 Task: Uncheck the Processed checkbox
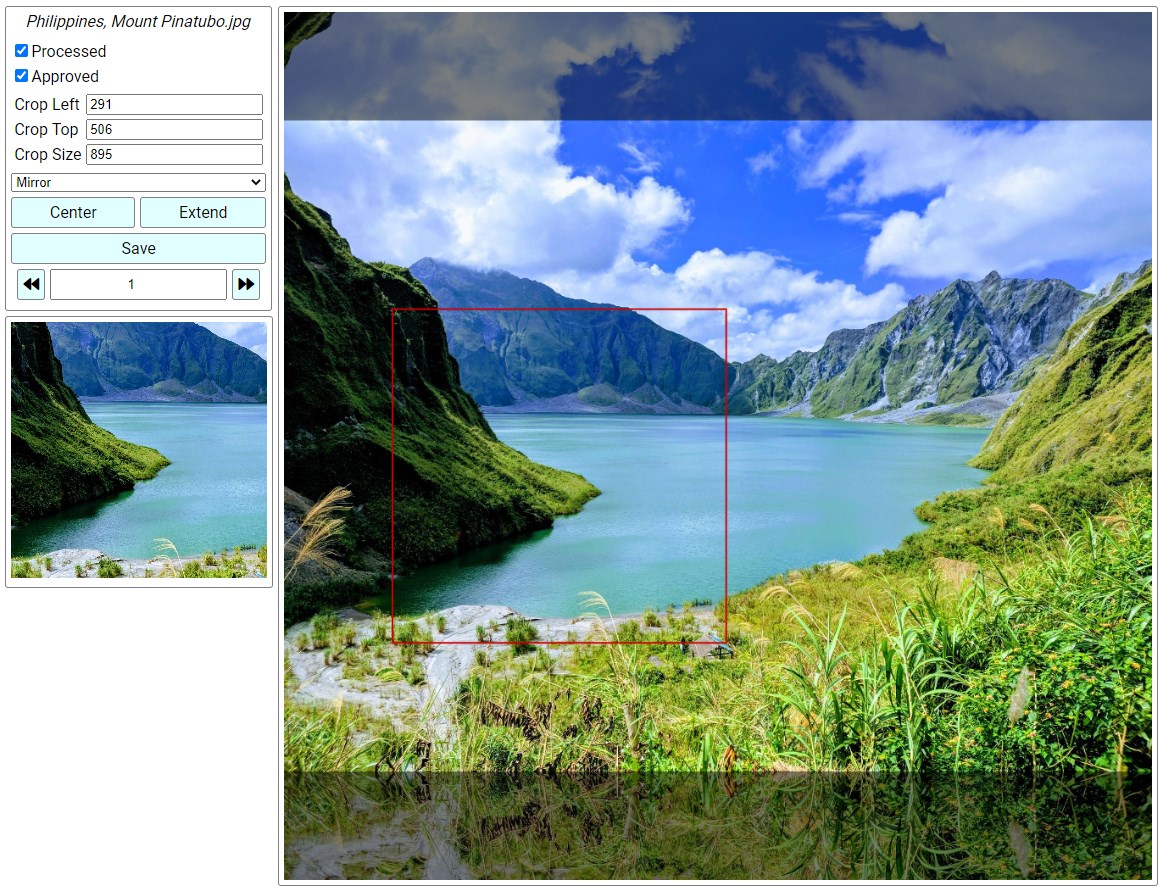(x=21, y=51)
